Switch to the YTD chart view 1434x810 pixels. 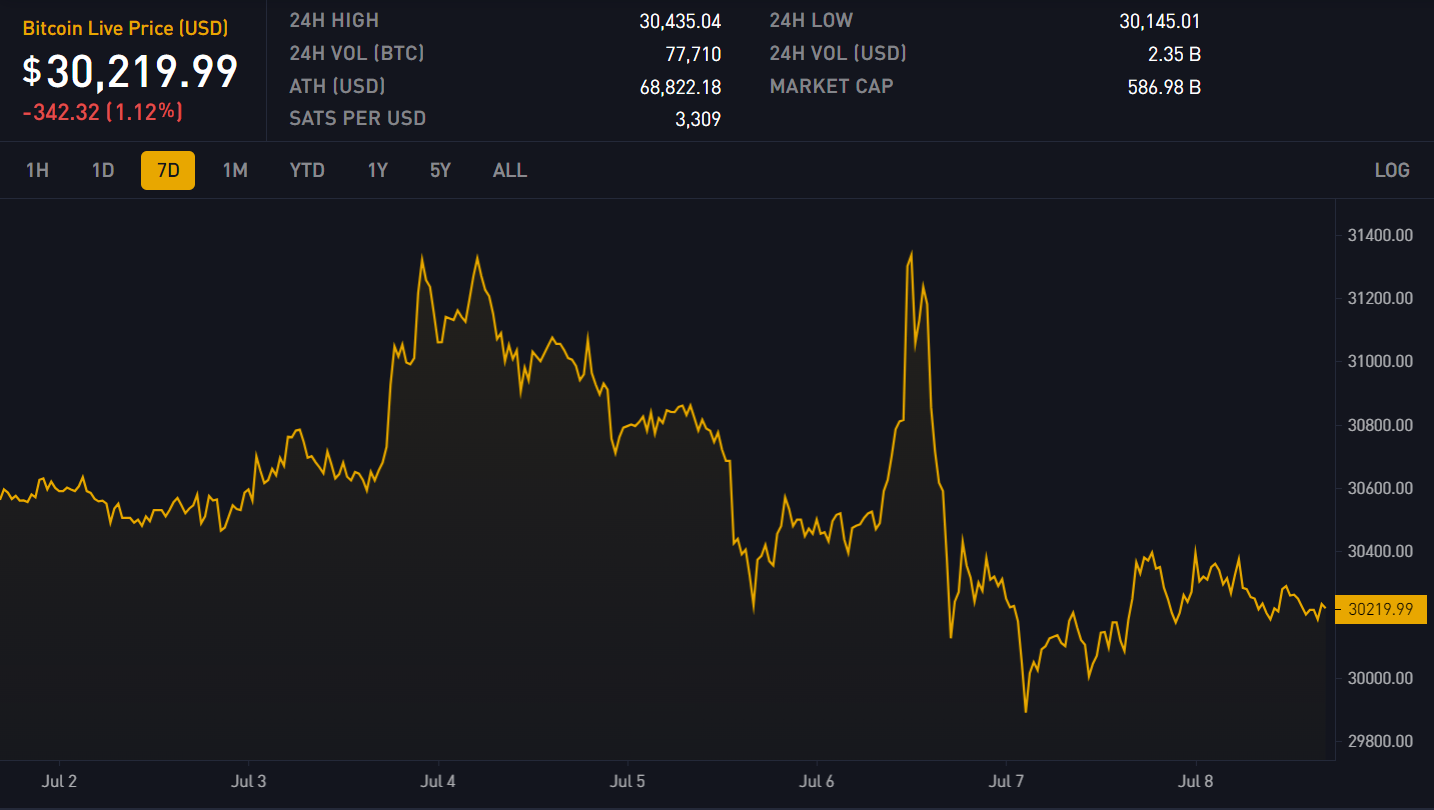coord(307,170)
